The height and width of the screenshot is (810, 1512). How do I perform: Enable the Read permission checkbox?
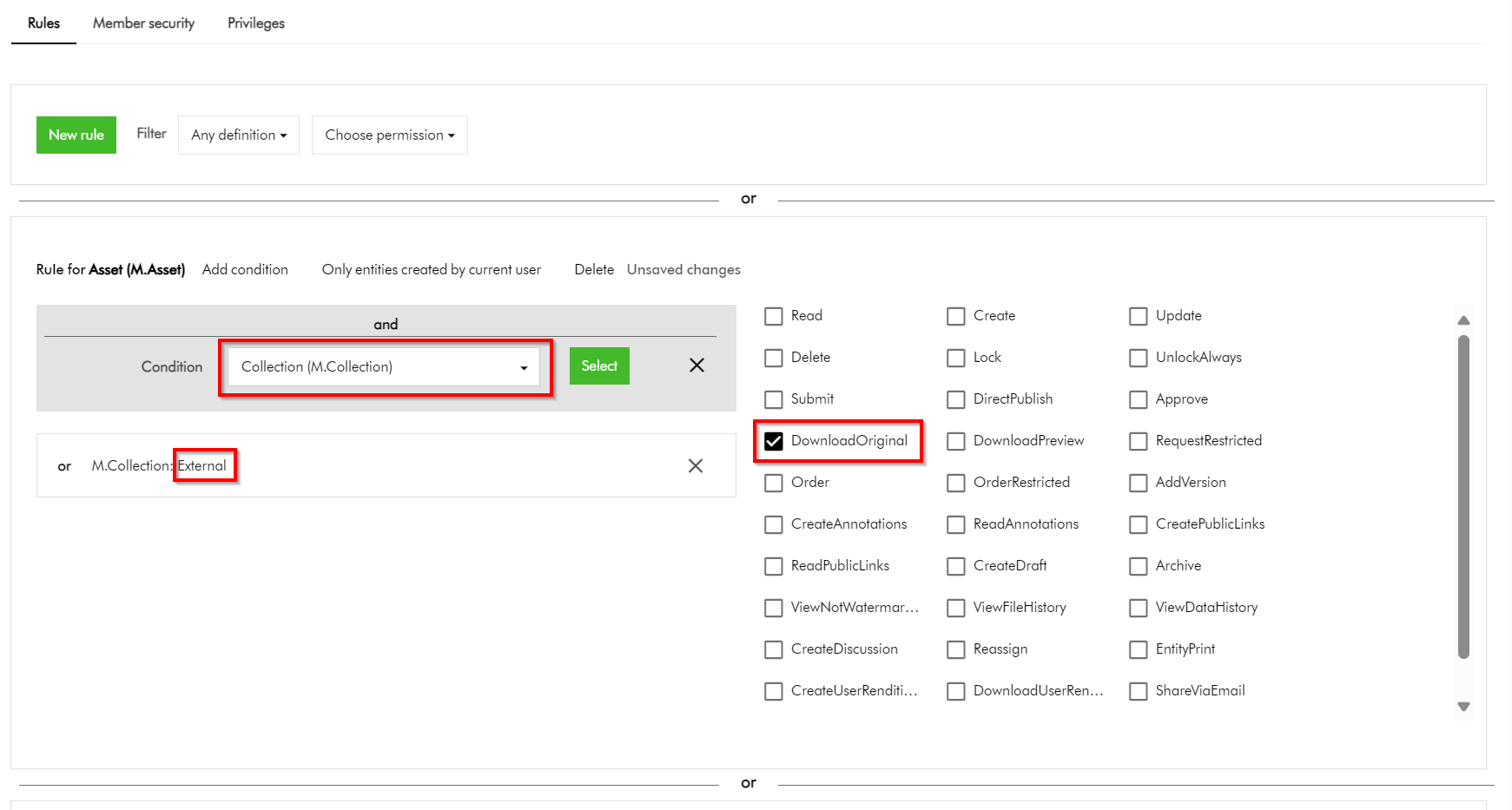774,316
